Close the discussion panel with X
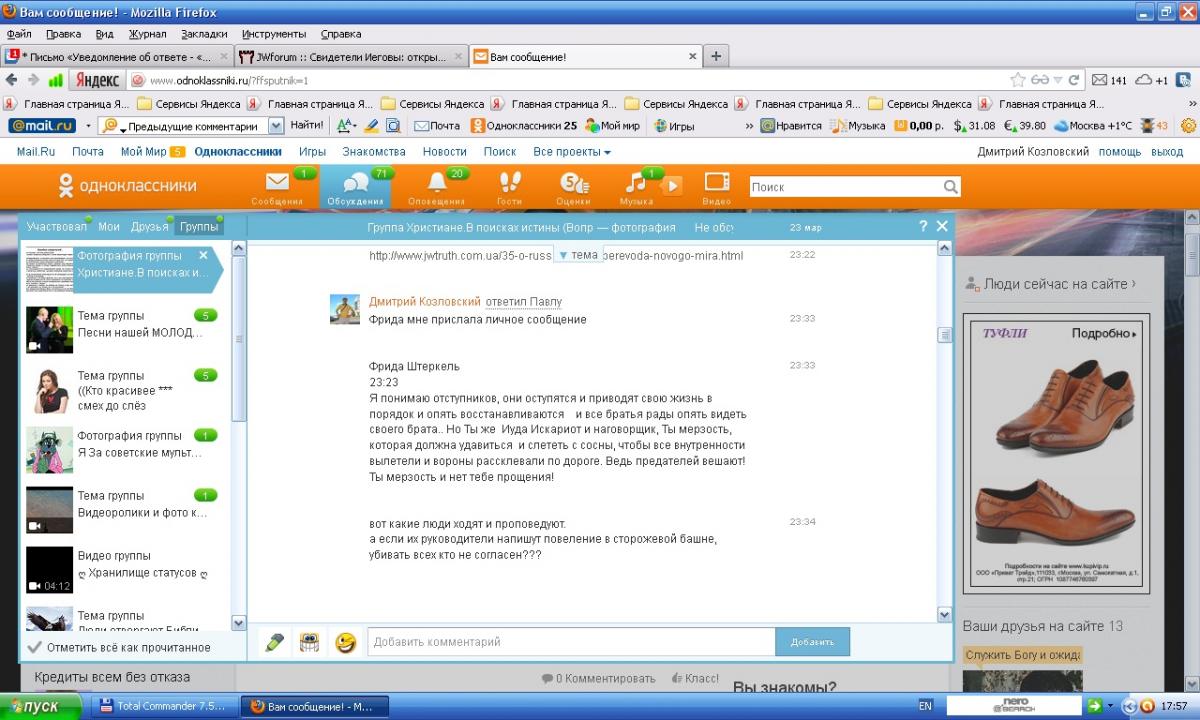The width and height of the screenshot is (1200, 720). point(941,227)
